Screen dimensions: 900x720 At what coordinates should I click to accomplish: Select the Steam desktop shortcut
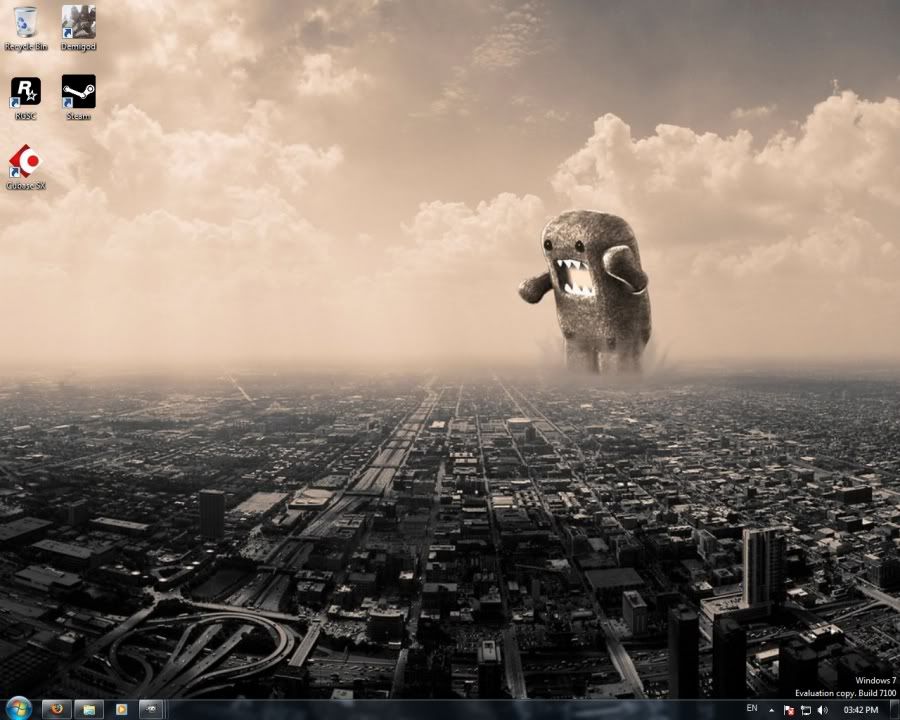pyautogui.click(x=78, y=93)
